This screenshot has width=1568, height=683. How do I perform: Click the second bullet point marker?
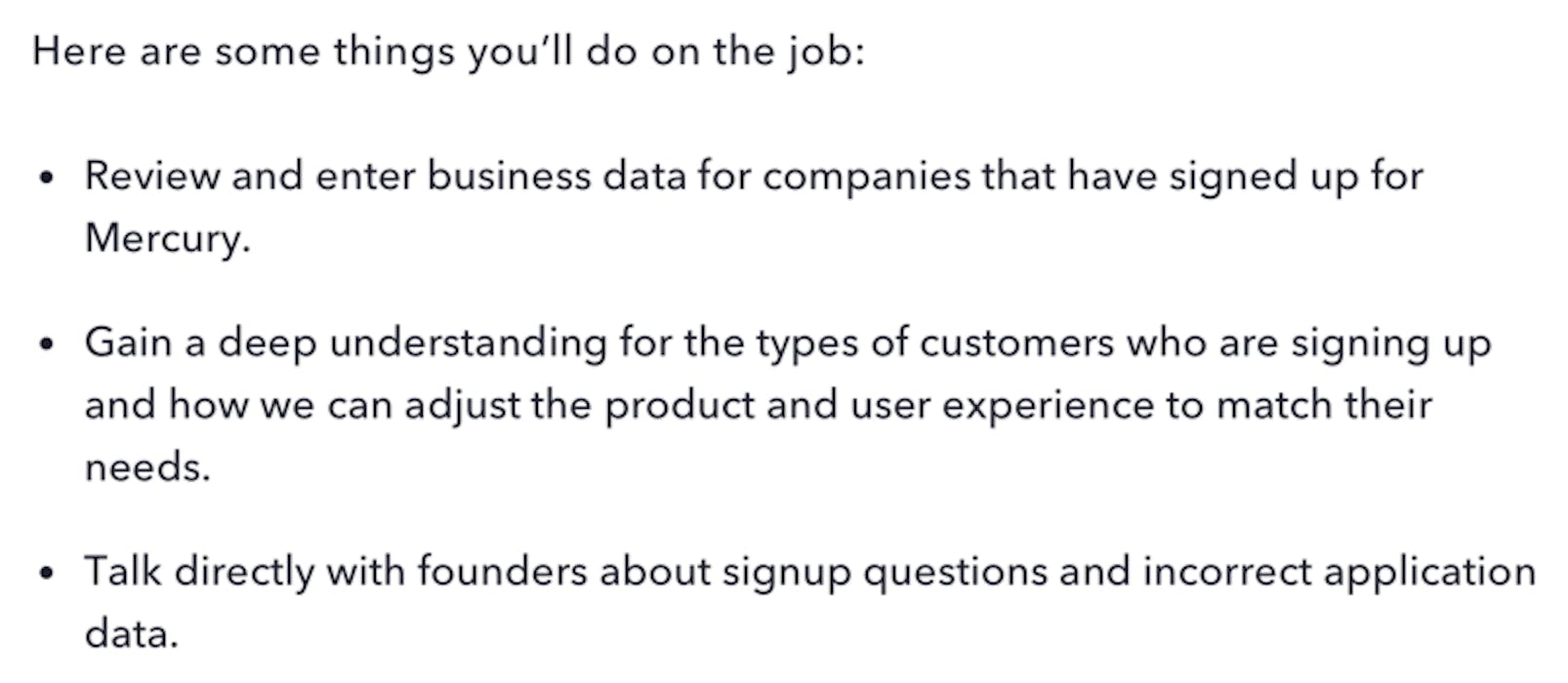click(x=46, y=345)
